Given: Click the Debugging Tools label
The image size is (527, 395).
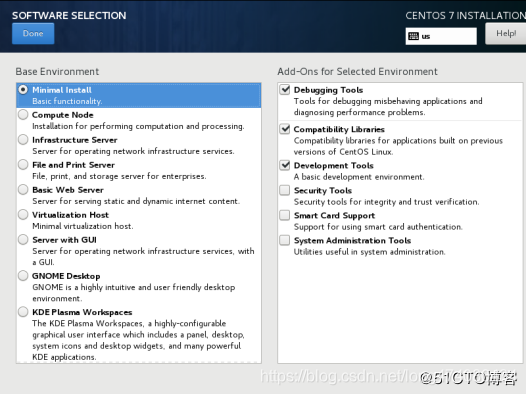Looking at the screenshot, I should point(328,90).
